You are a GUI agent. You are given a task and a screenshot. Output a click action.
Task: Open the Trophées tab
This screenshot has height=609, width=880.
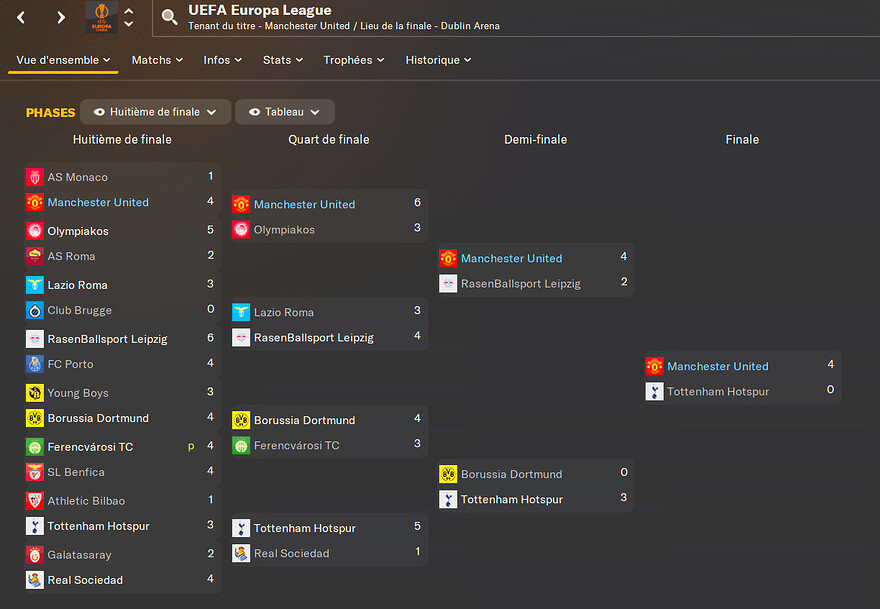tap(354, 60)
